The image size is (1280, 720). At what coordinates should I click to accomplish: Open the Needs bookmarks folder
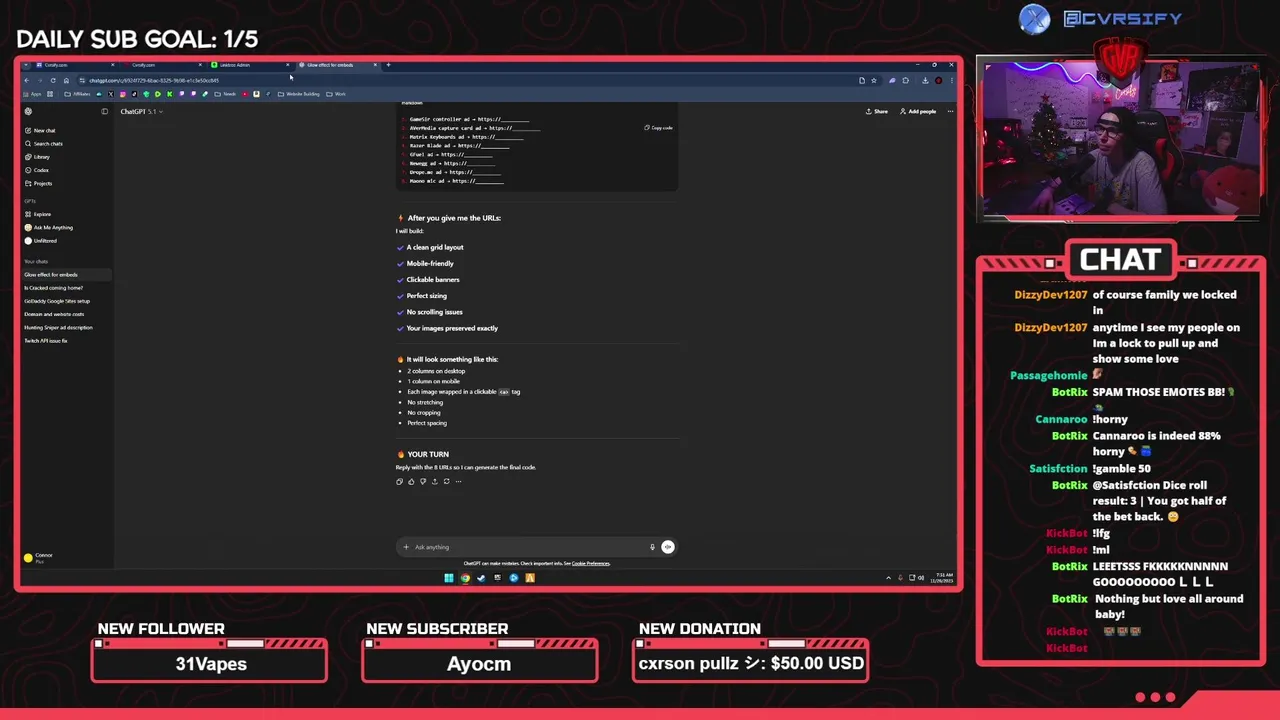pos(225,94)
